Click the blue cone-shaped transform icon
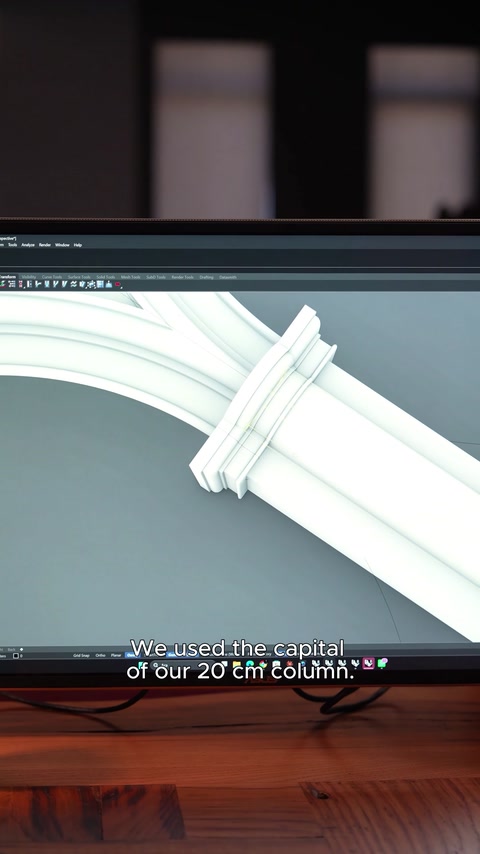The width and height of the screenshot is (480, 854). click(x=108, y=284)
